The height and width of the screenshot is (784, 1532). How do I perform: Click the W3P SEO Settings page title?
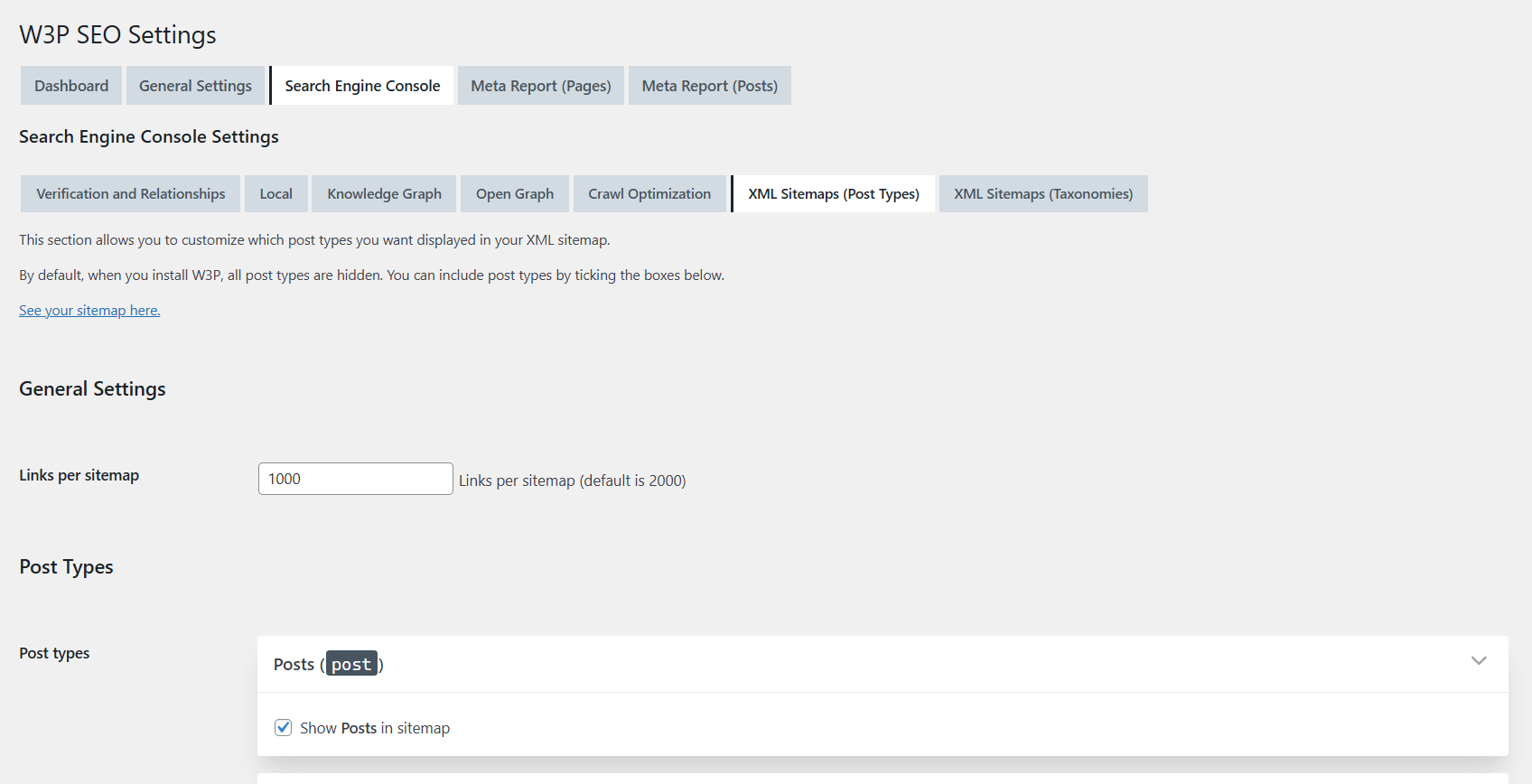click(117, 35)
